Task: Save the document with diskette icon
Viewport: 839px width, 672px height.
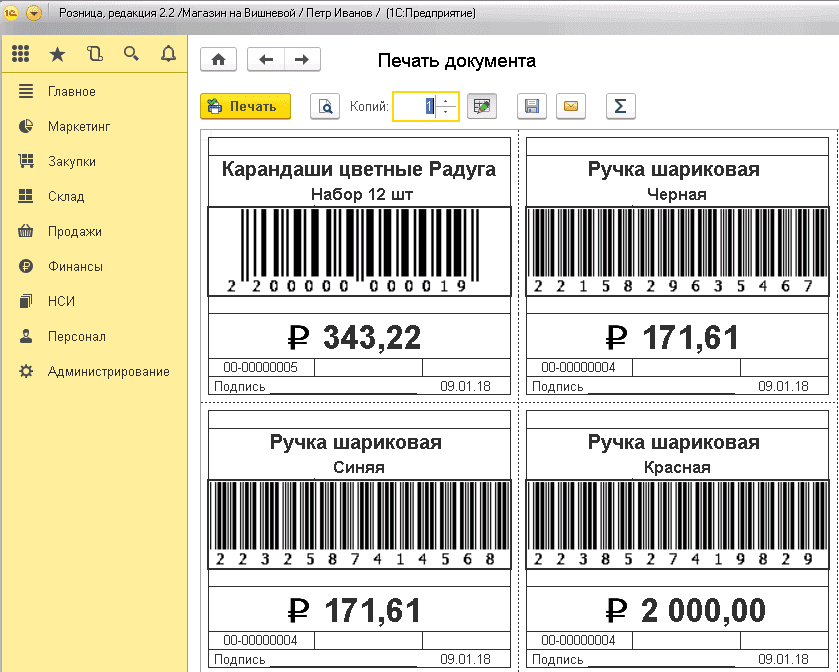Action: (x=532, y=107)
